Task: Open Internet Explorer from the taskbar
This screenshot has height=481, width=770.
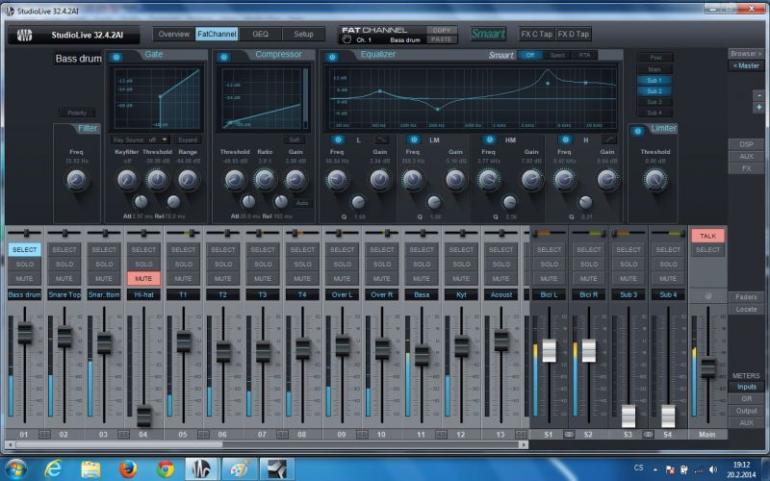Action: [53, 469]
